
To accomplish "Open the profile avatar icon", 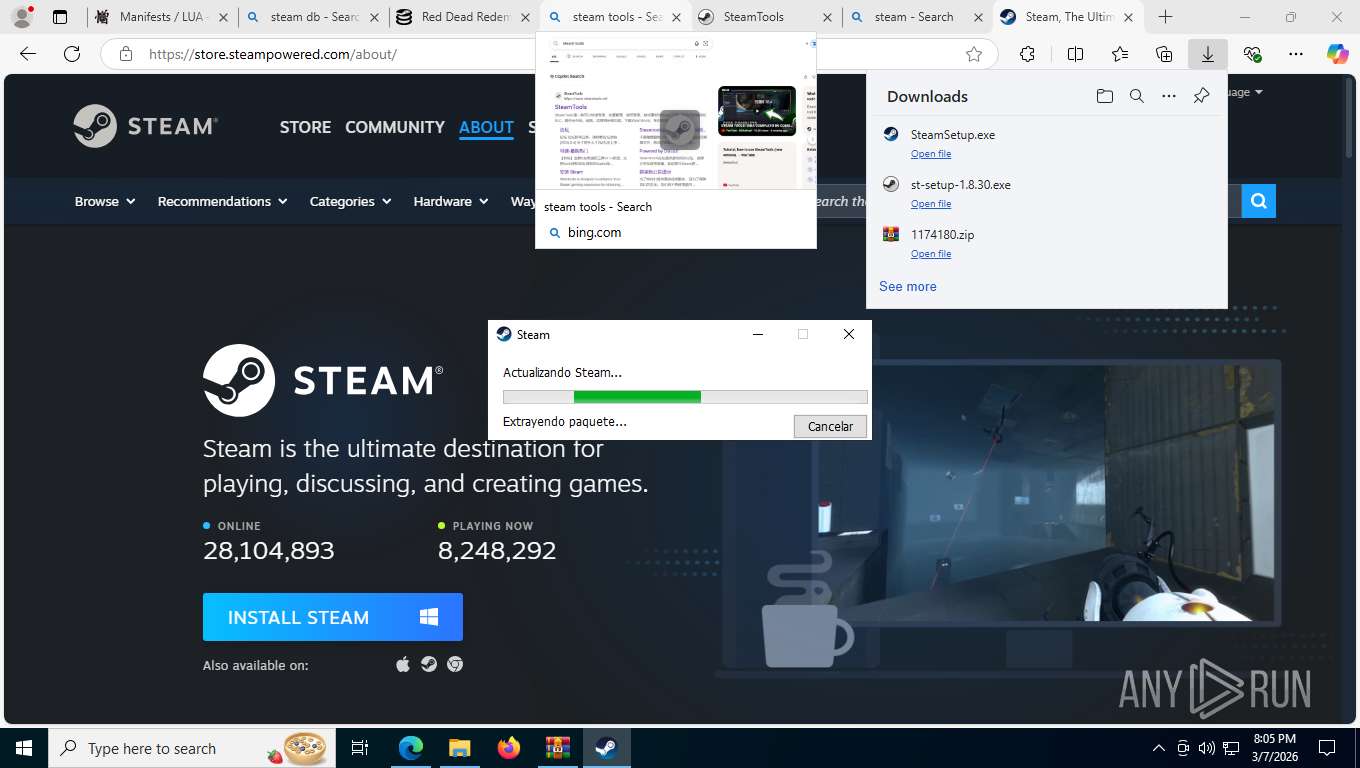I will (x=22, y=17).
